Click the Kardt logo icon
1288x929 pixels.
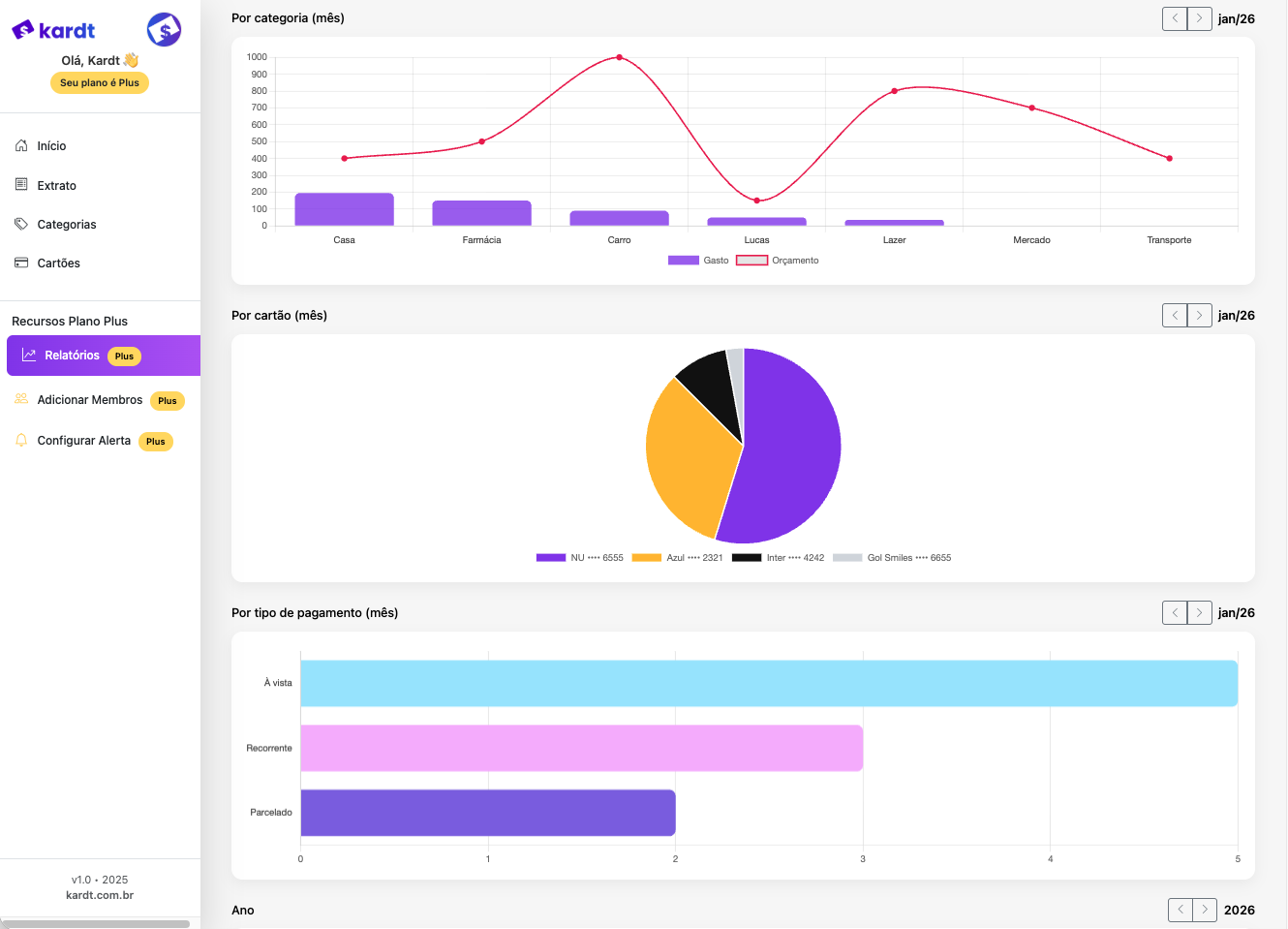tap(23, 30)
